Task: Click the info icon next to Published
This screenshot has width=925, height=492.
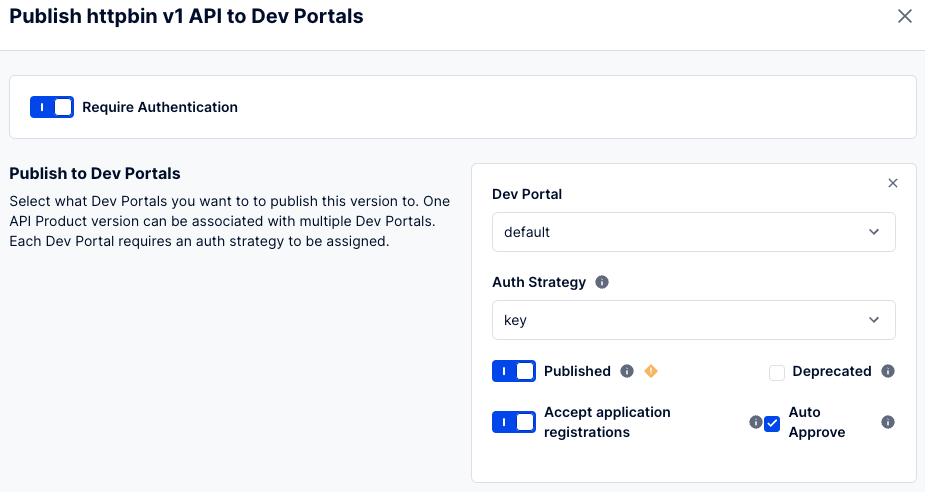Action: tap(627, 371)
